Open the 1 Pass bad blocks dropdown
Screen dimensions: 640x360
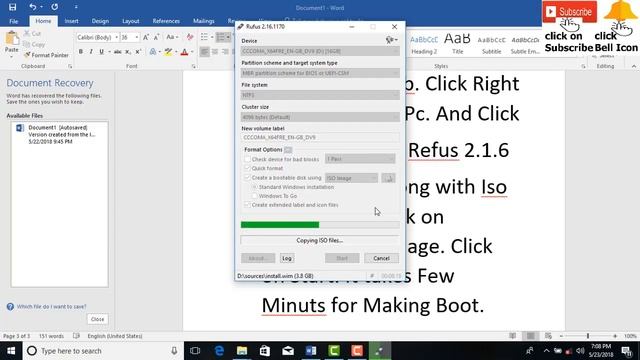[360, 159]
